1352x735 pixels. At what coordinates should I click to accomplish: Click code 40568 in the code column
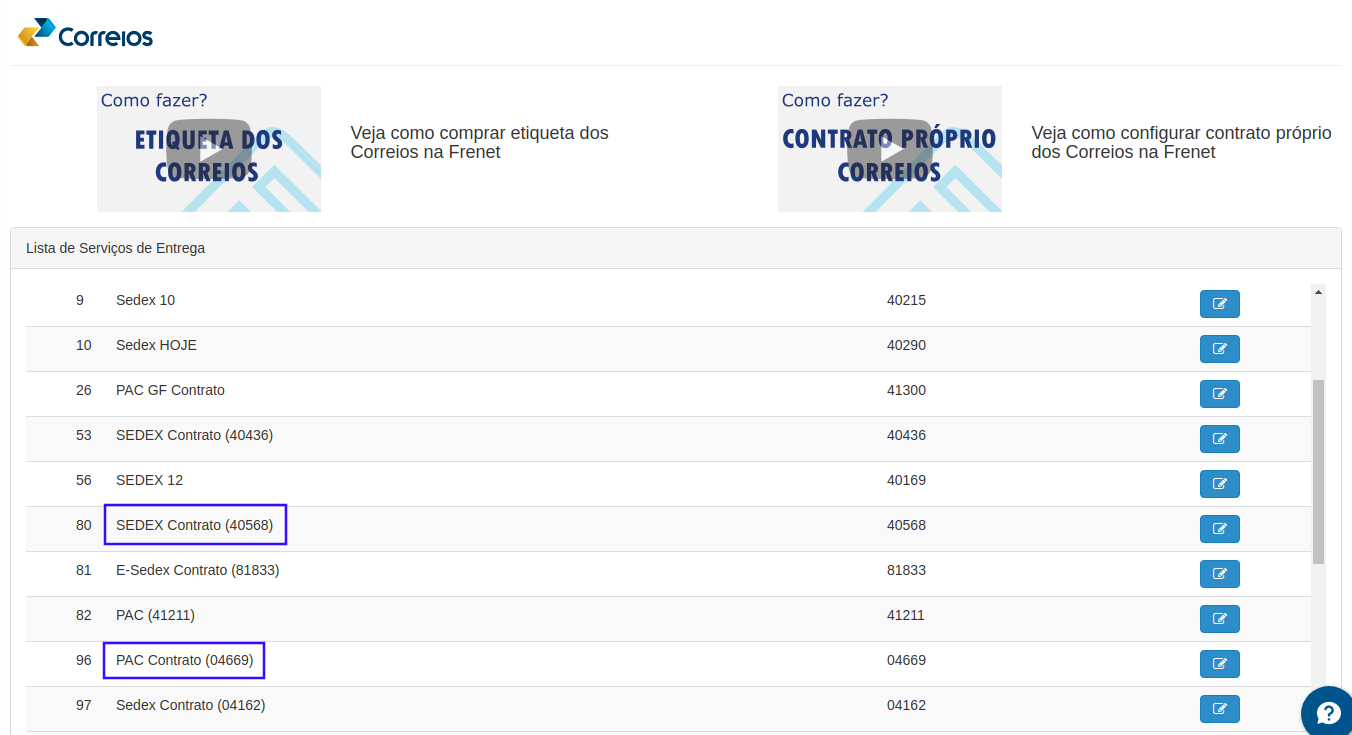click(906, 525)
